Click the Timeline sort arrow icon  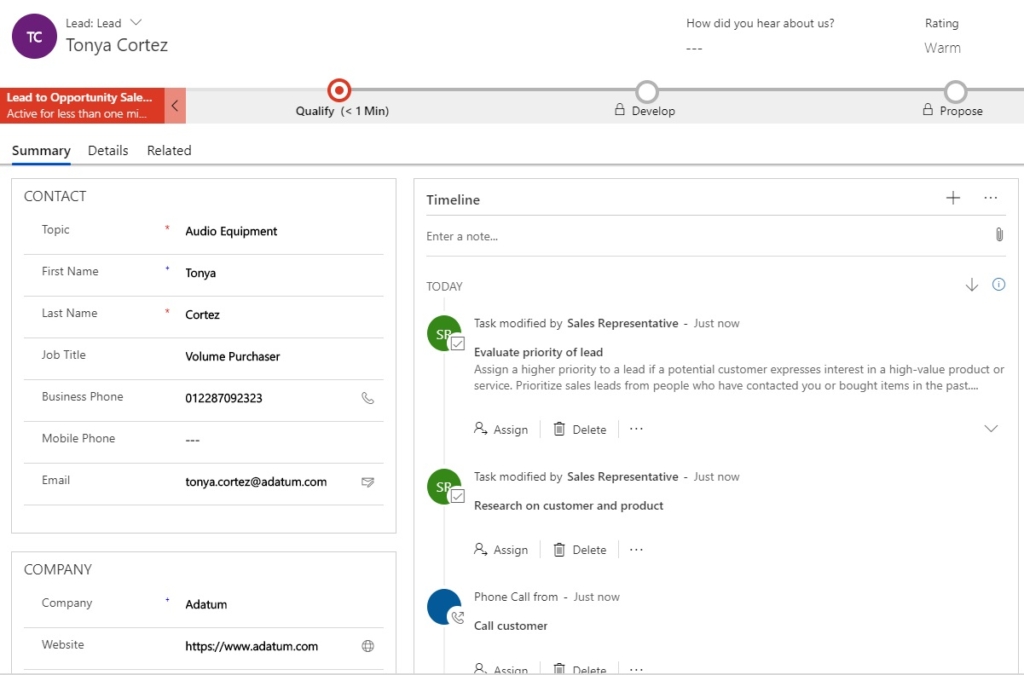(971, 285)
